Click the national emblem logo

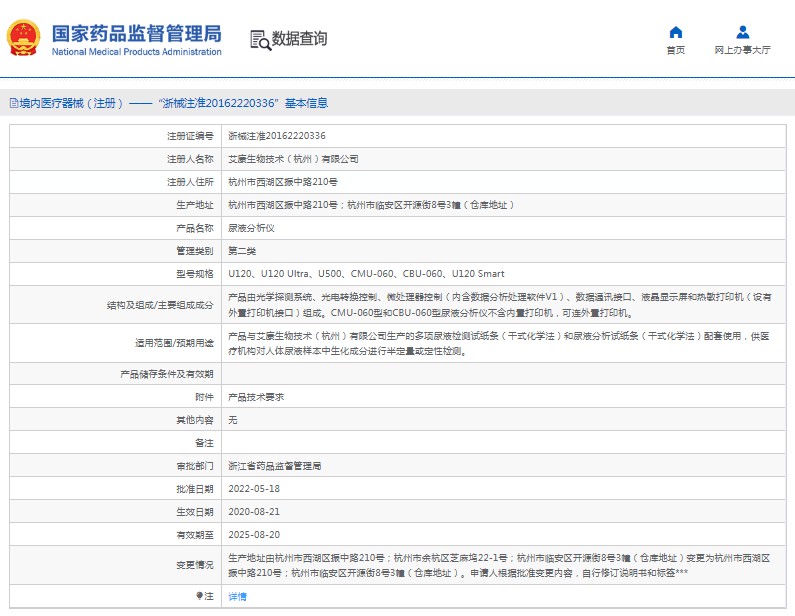point(23,38)
